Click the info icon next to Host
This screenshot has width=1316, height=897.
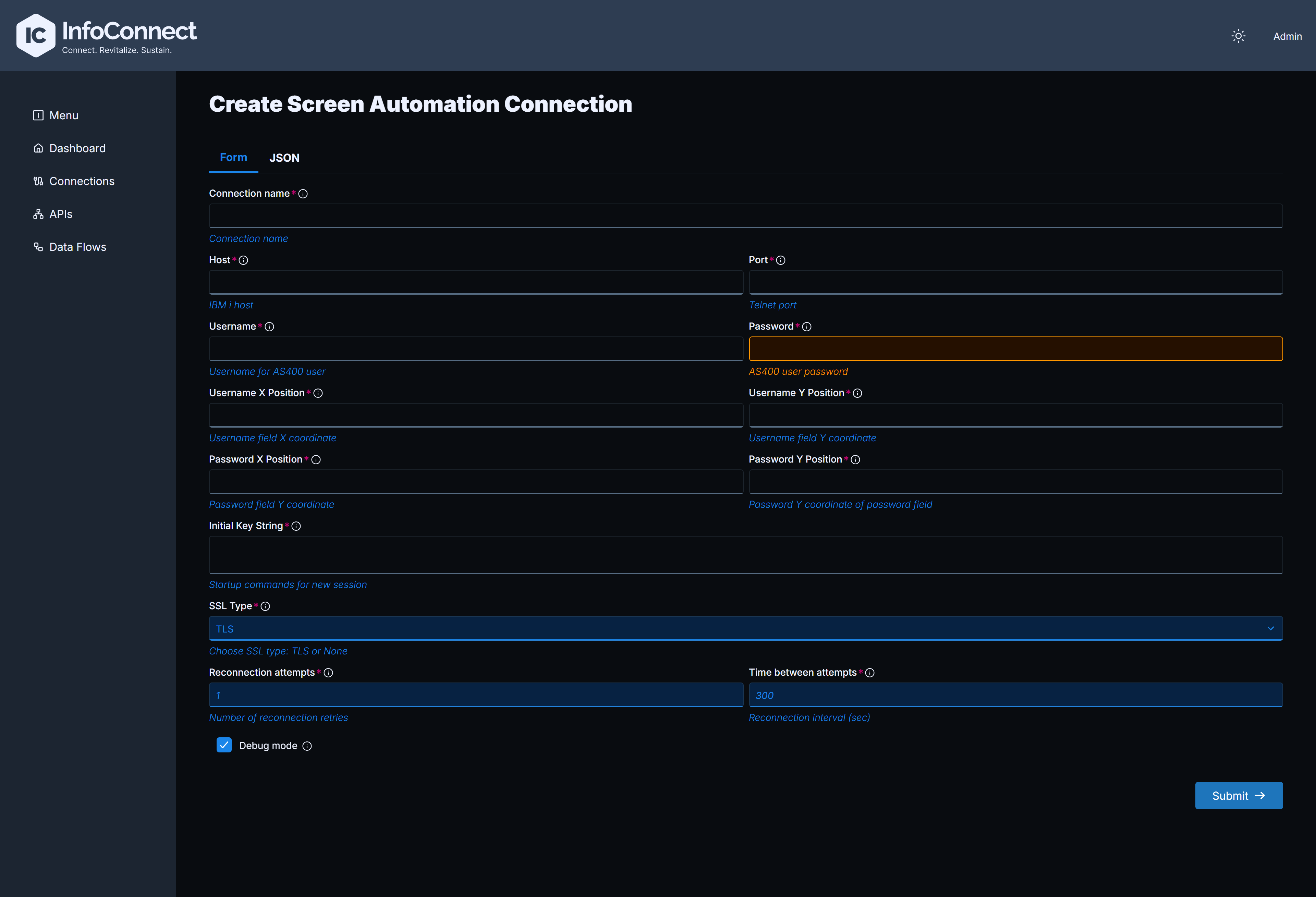pyautogui.click(x=243, y=260)
